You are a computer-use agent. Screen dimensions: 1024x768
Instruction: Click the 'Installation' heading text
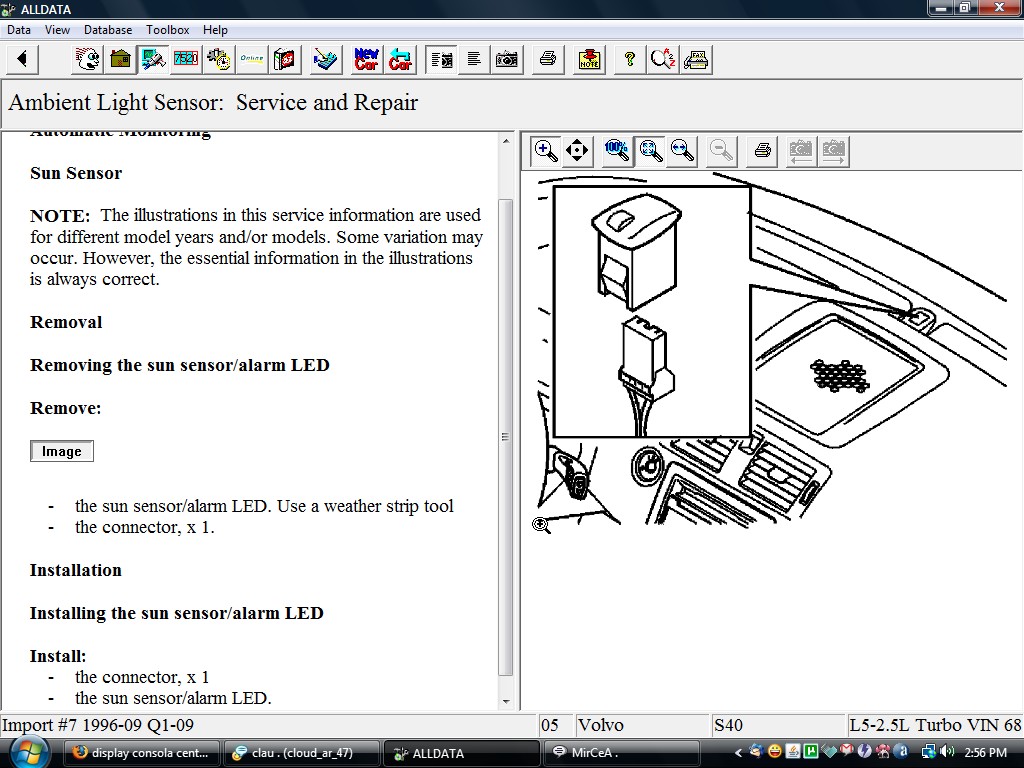coord(76,570)
